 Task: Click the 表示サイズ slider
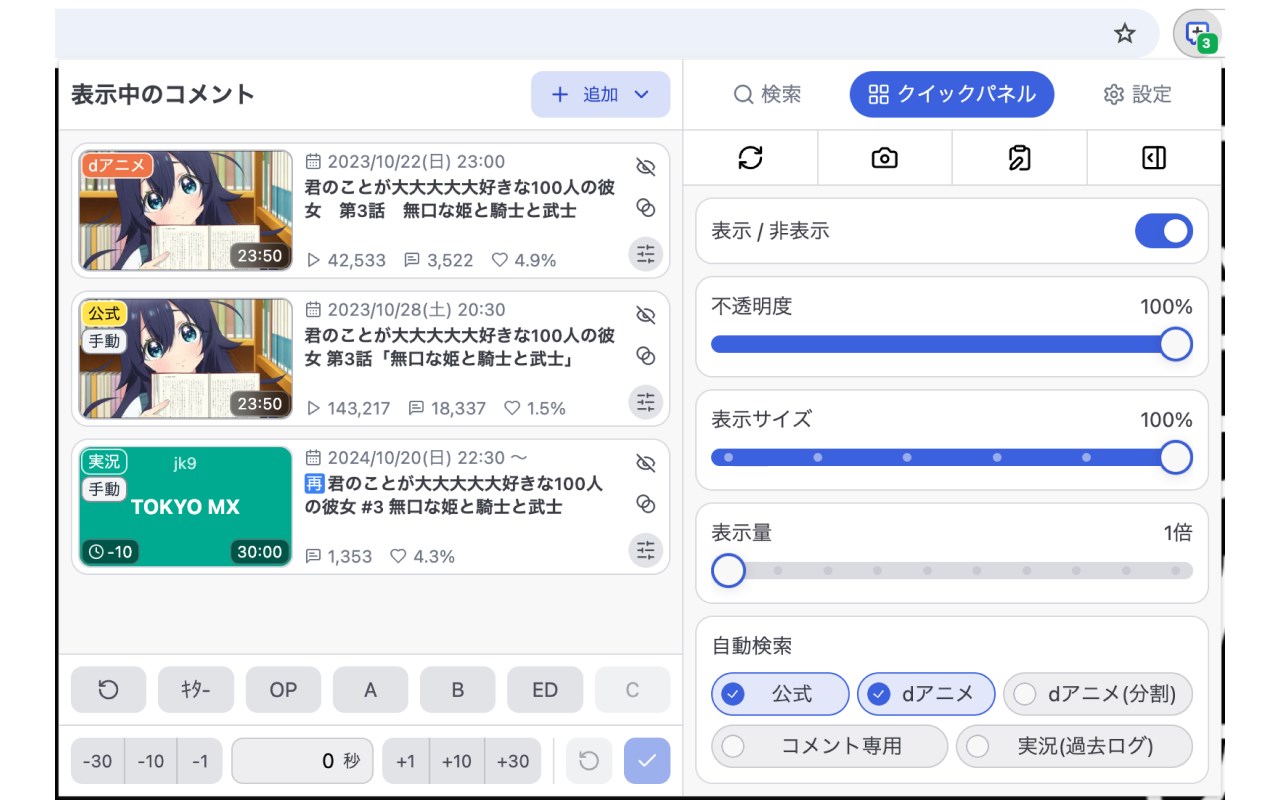(x=951, y=458)
